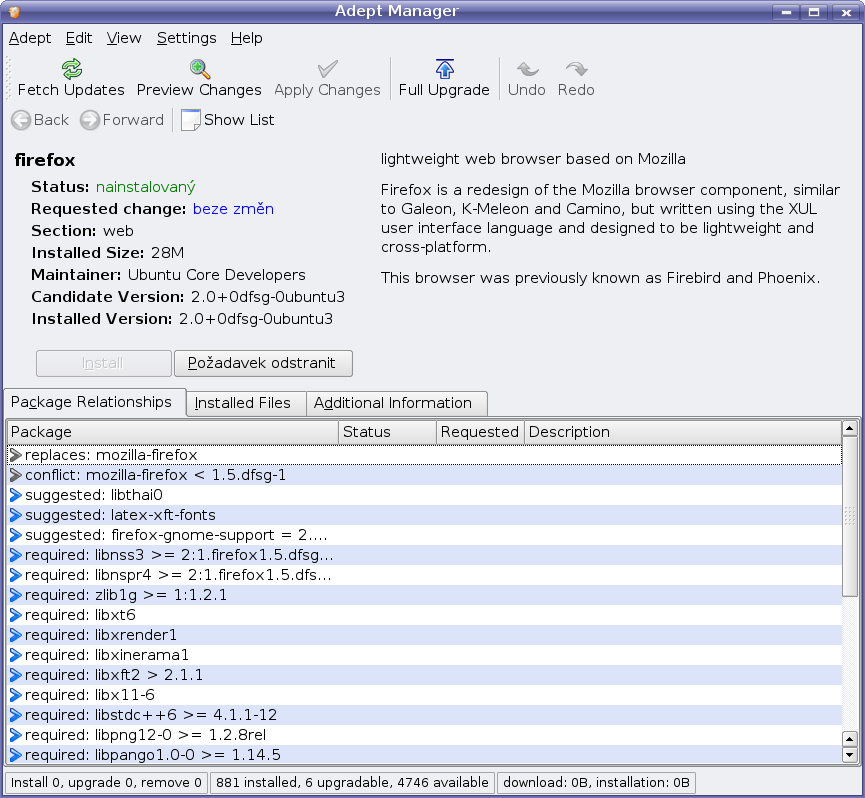
Task: Click the scroll down arrow of package list
Action: [x=850, y=755]
